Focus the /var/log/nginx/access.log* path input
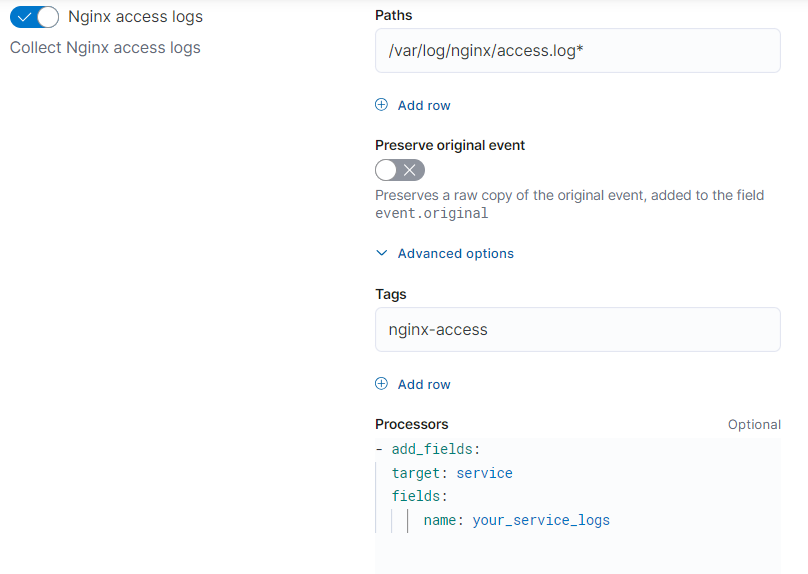Viewport: 808px width, 574px height. 577,50
